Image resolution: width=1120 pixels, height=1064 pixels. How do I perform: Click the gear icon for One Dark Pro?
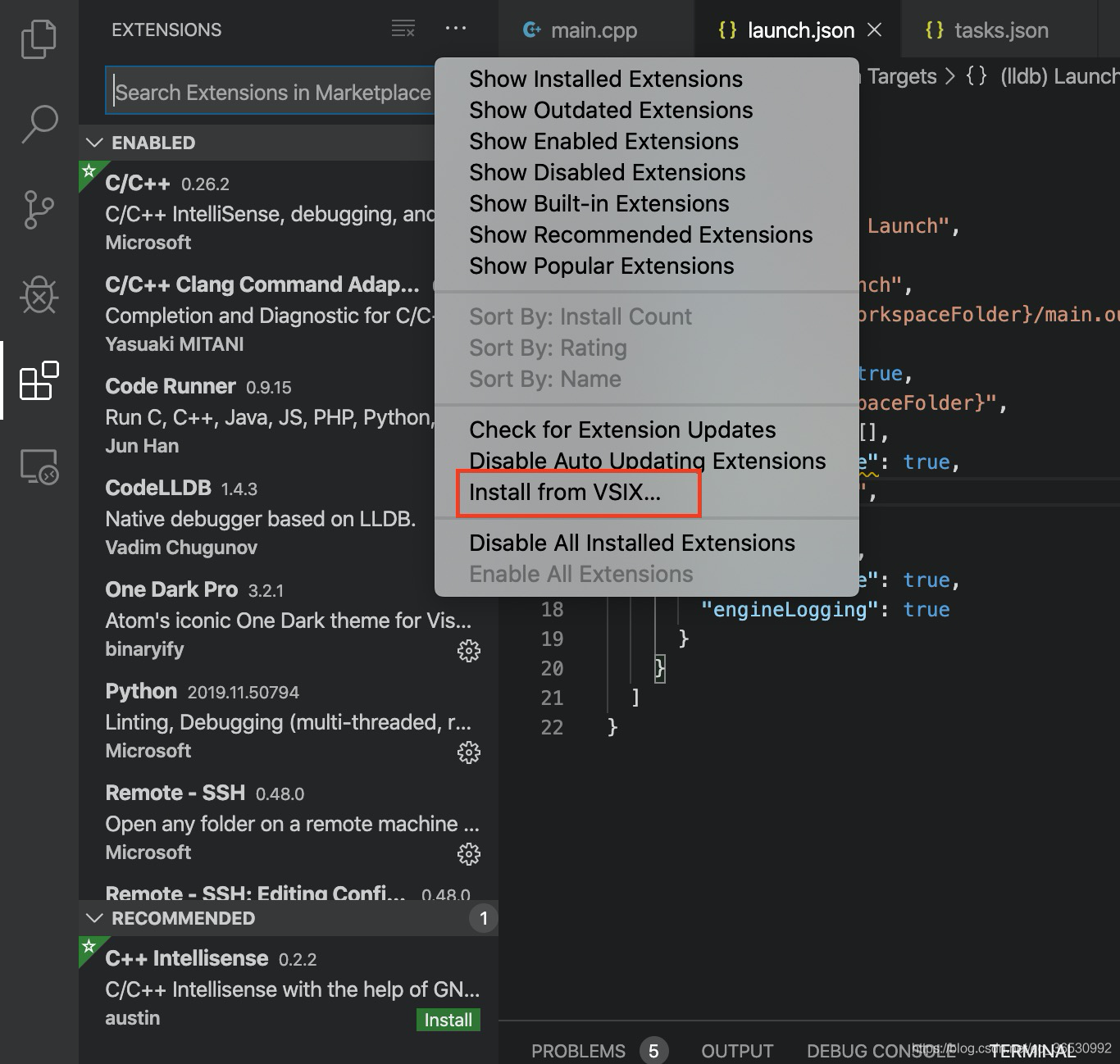pos(468,651)
